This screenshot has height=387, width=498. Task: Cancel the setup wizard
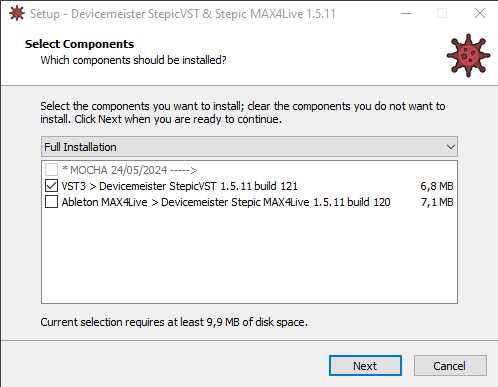[450, 366]
